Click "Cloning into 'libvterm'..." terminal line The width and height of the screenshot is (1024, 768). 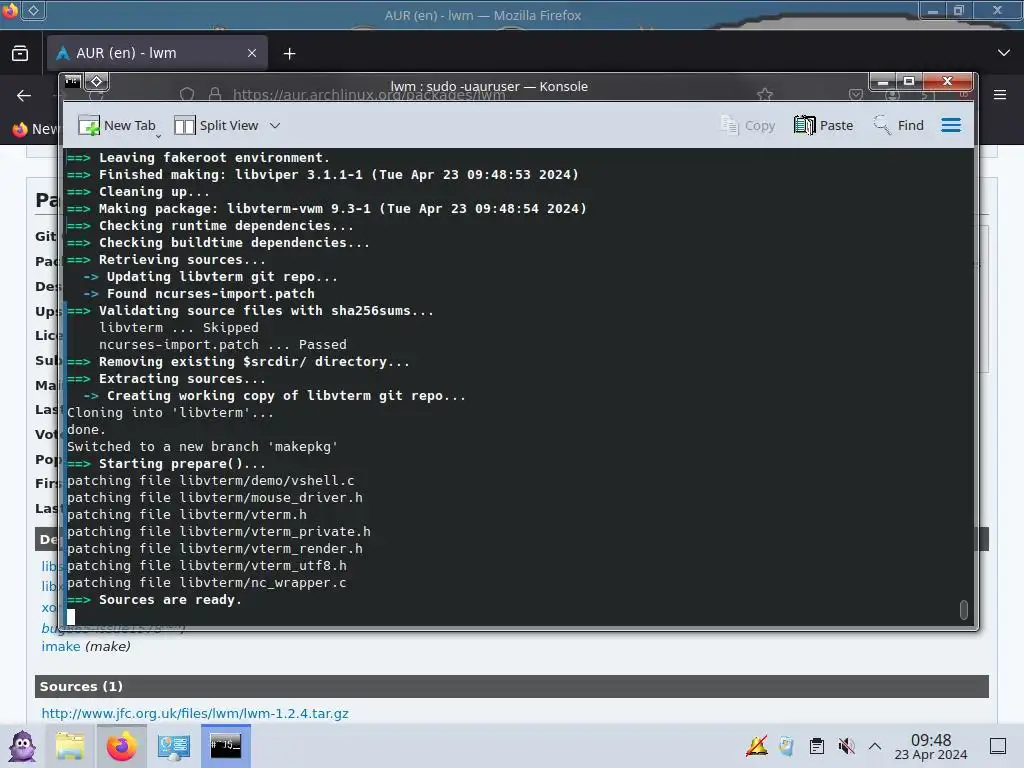click(170, 413)
